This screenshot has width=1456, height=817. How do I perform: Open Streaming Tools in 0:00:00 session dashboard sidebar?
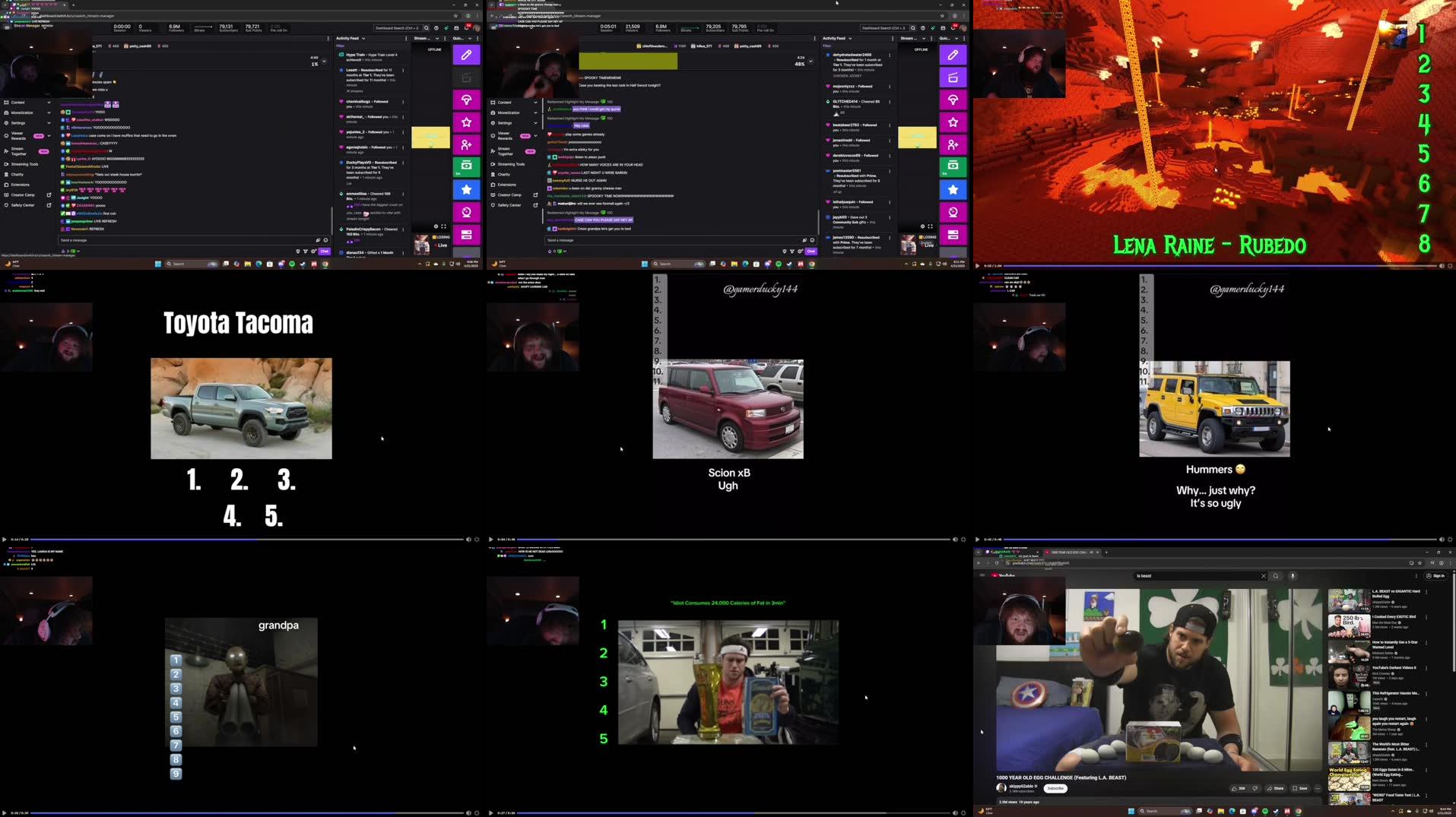(25, 164)
